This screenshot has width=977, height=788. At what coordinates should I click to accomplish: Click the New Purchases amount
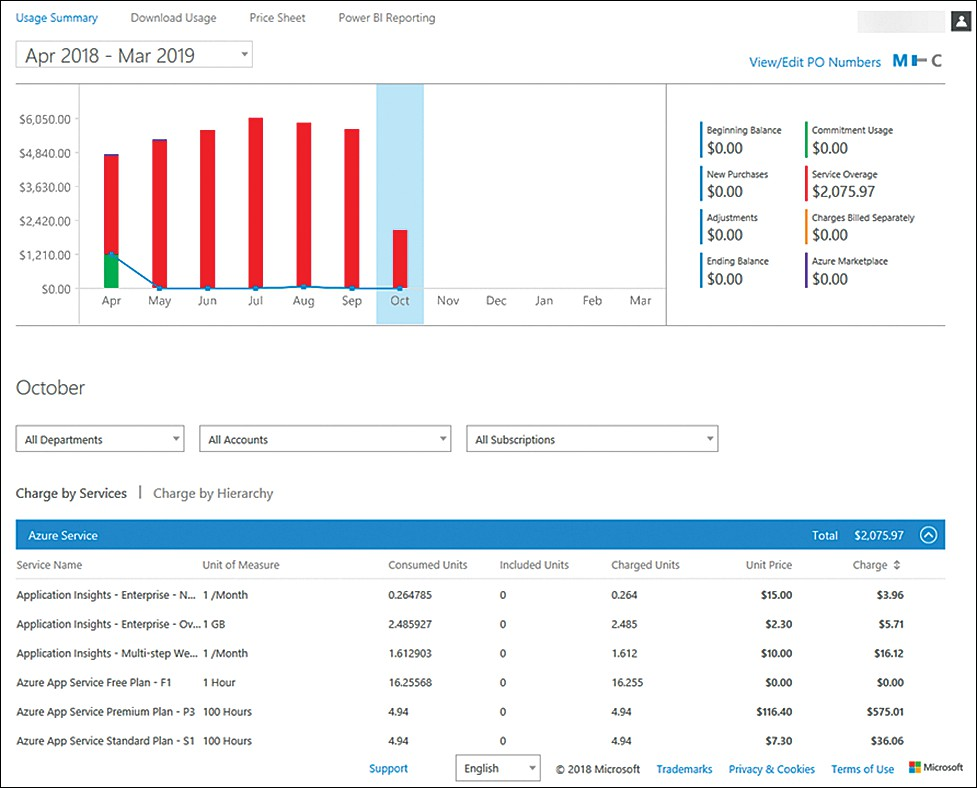pos(725,191)
